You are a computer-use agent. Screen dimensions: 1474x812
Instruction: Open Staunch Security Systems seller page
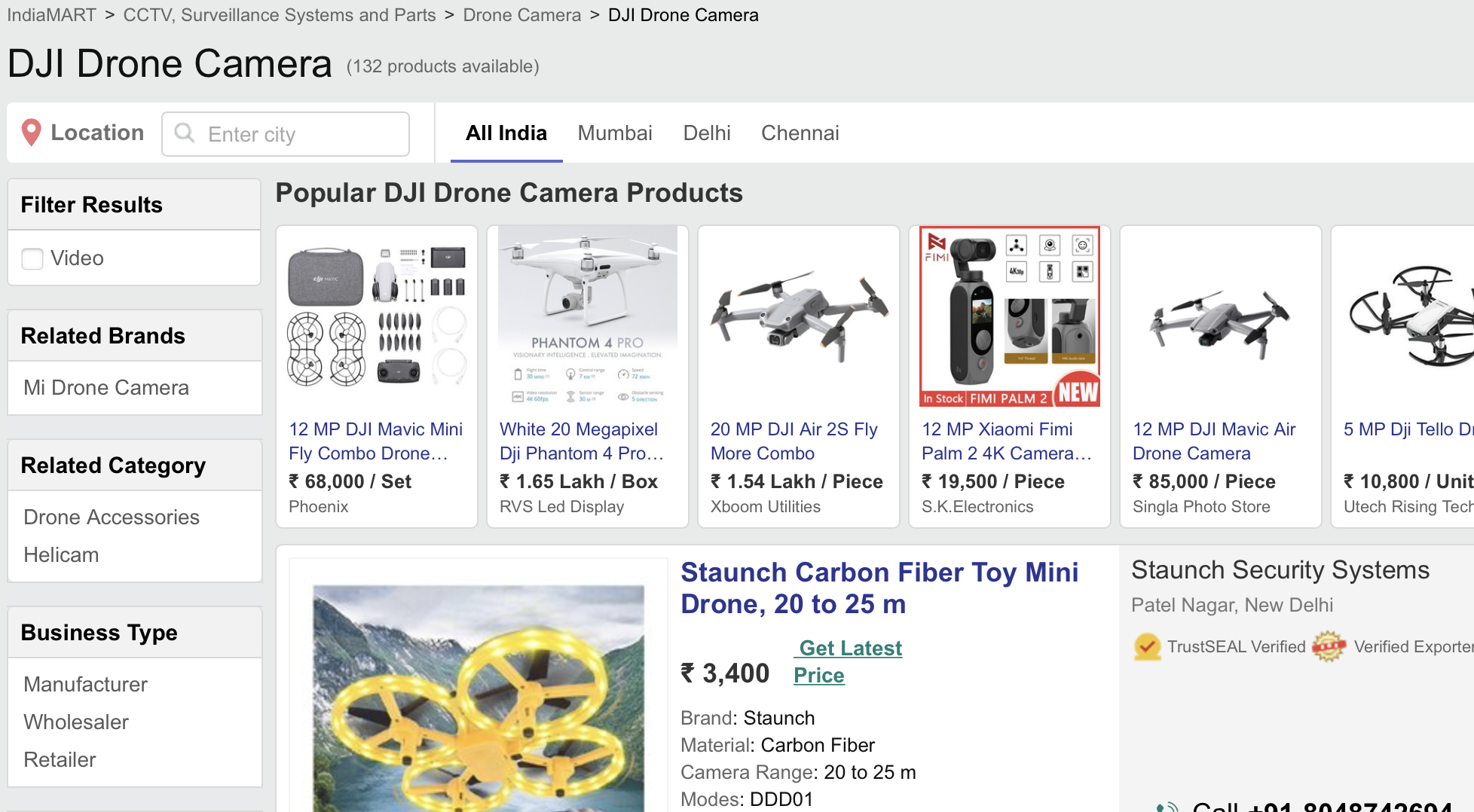(x=1280, y=570)
